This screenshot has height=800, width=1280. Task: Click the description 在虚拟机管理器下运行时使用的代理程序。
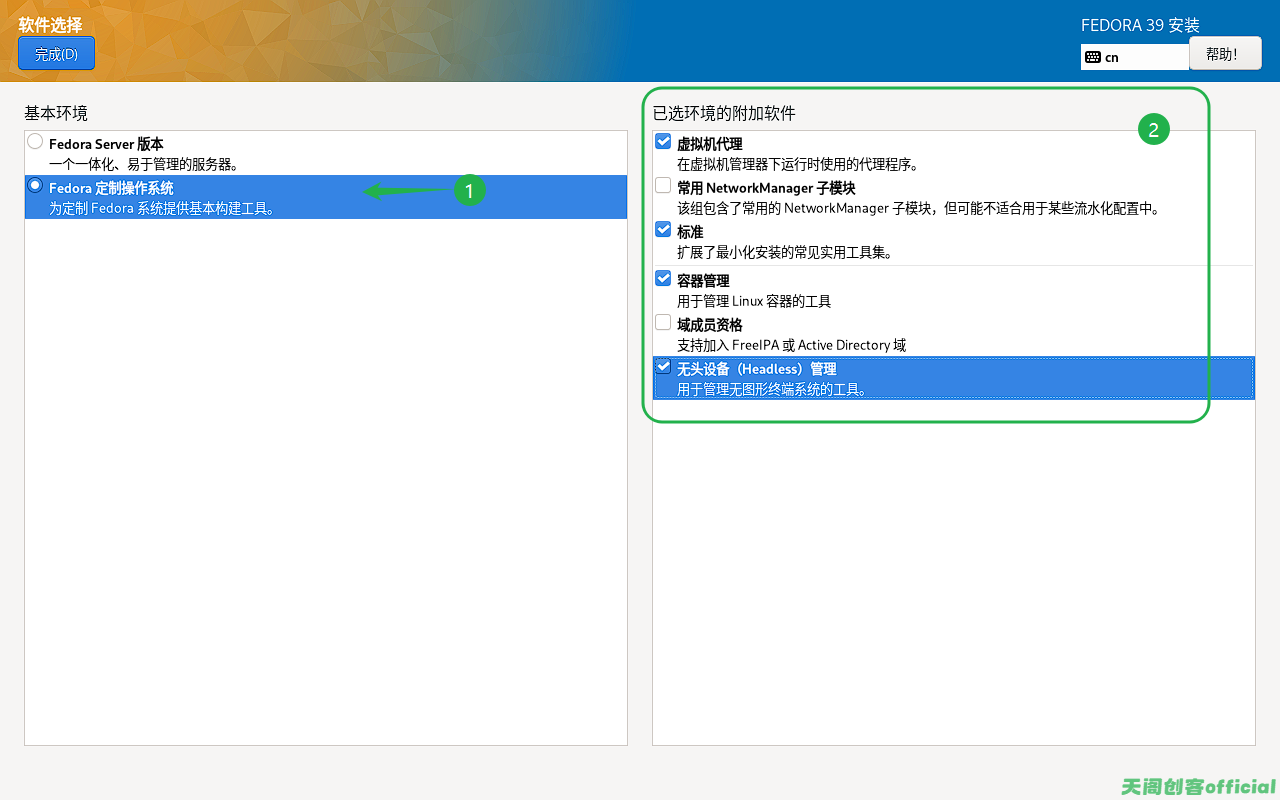(798, 165)
